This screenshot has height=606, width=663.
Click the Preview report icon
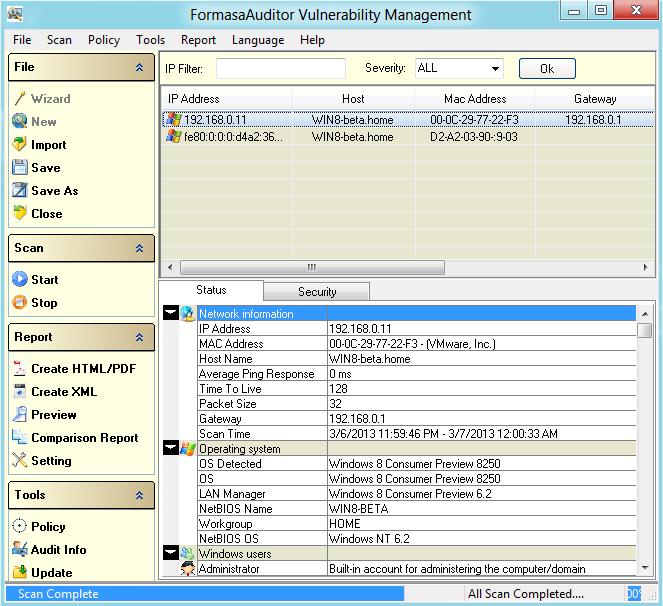coord(19,414)
